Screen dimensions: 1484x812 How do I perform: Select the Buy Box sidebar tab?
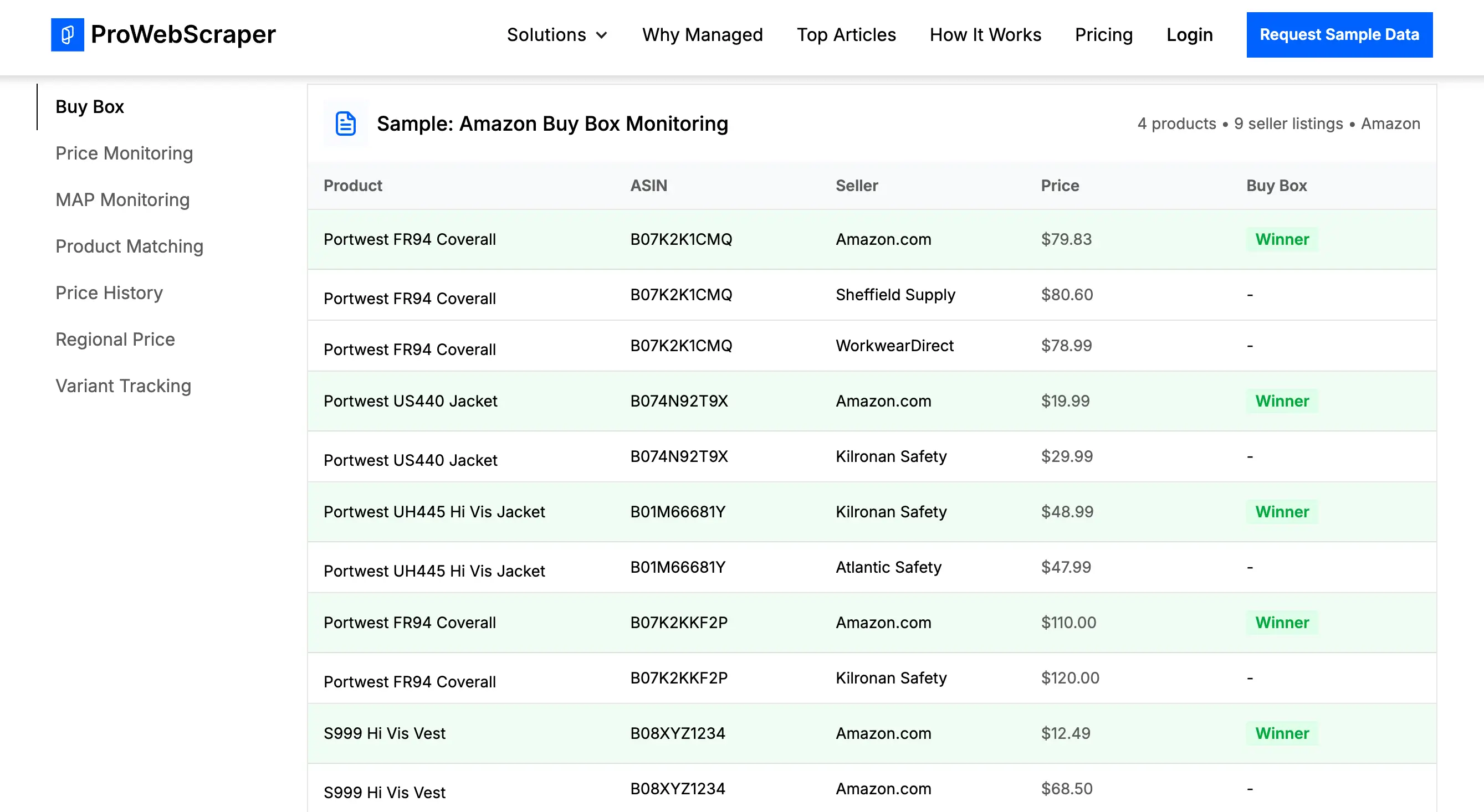[x=89, y=106]
